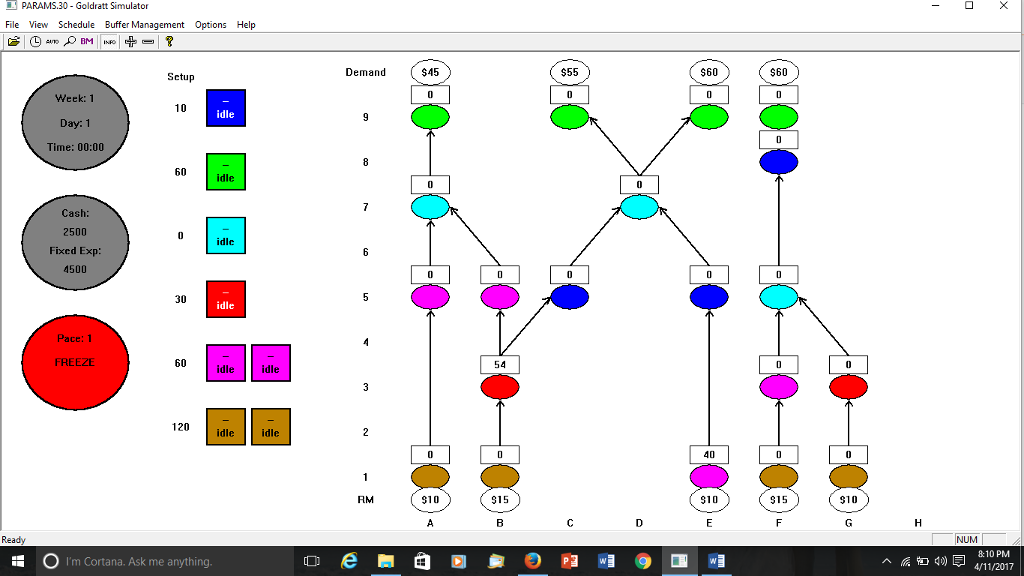This screenshot has width=1024, height=576.
Task: Select the $45 demand oval above station A
Action: coord(430,71)
